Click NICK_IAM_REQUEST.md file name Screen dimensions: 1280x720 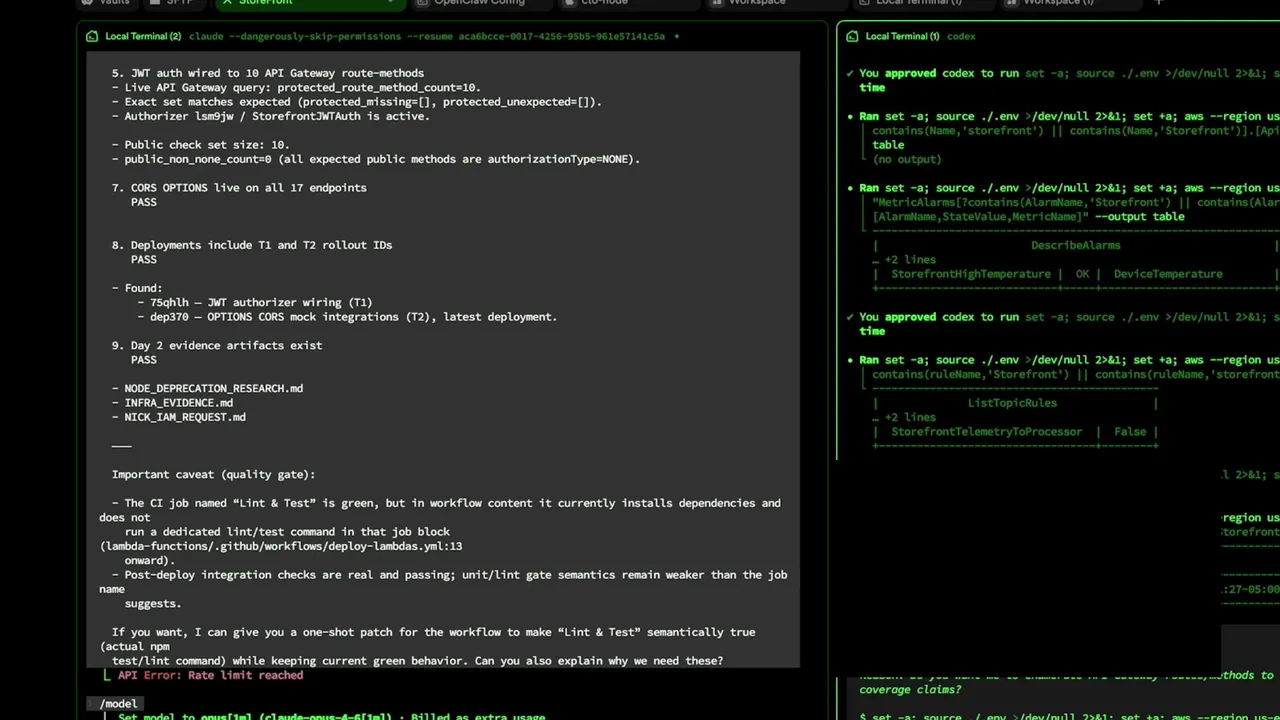pyautogui.click(x=185, y=417)
